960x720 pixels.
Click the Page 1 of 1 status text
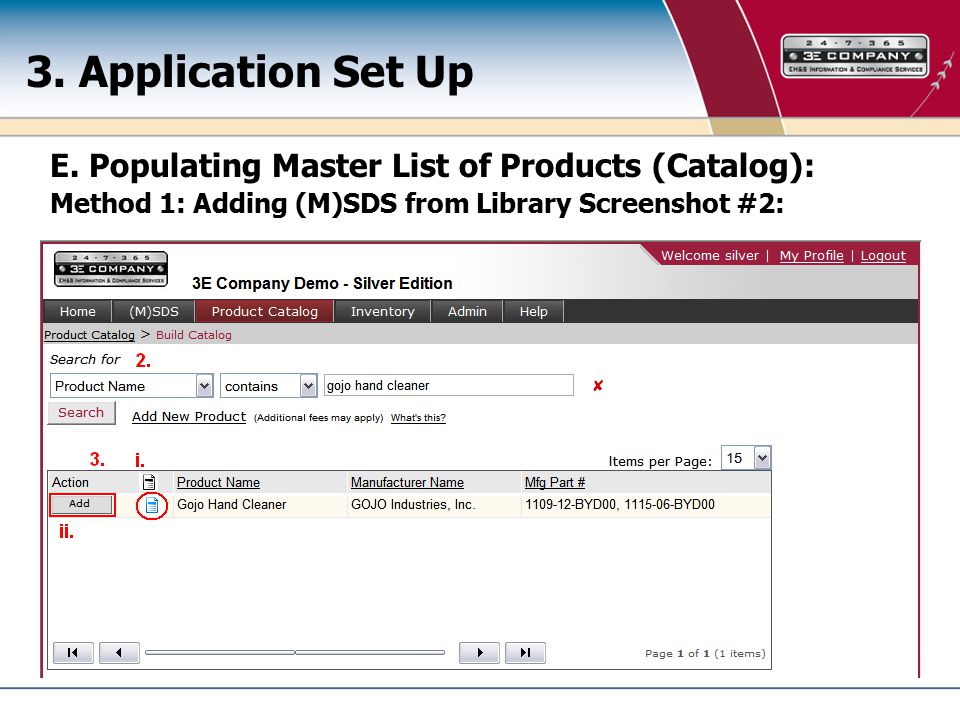coord(705,653)
